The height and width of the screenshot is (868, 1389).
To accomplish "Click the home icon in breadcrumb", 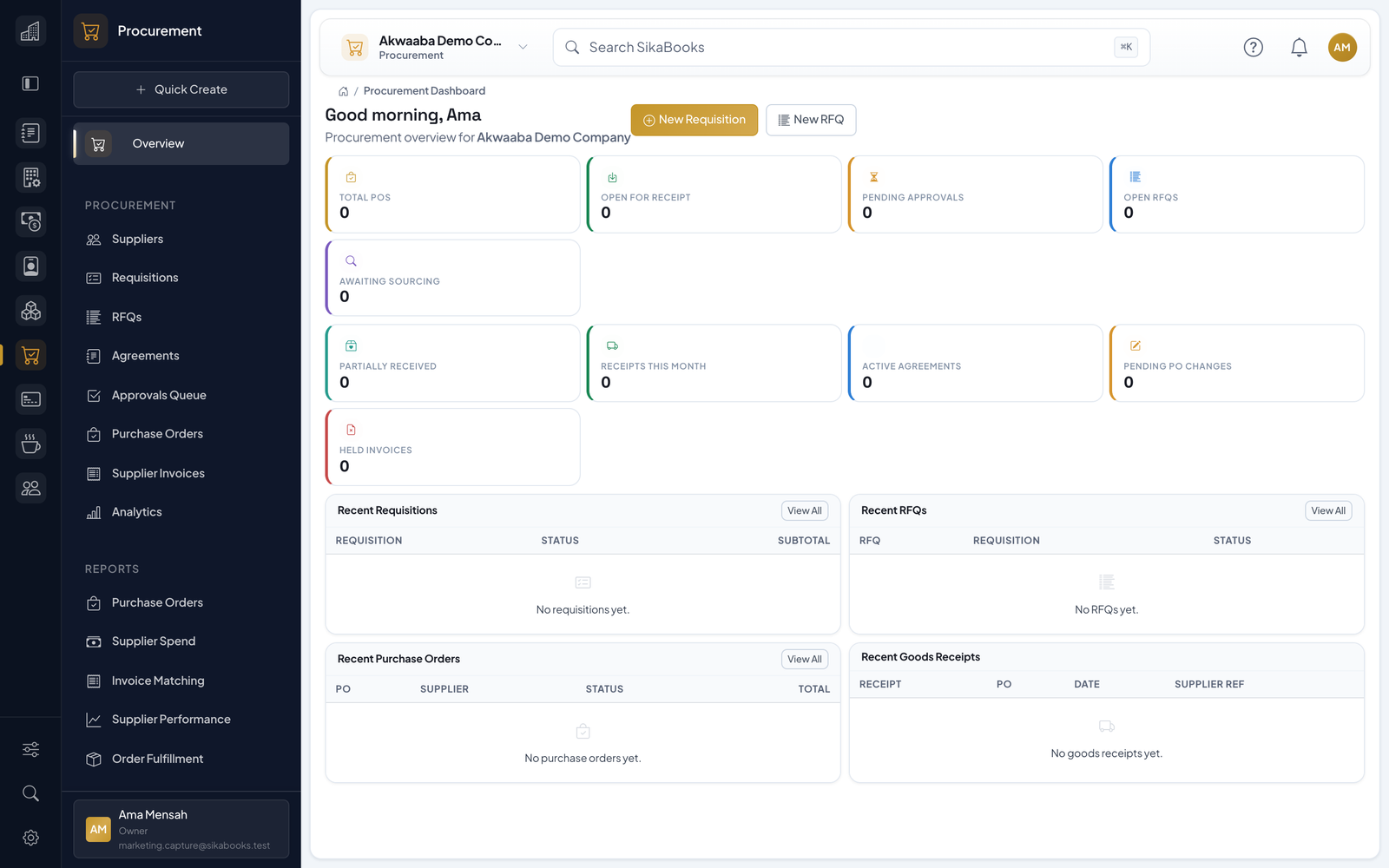I will coord(344,91).
